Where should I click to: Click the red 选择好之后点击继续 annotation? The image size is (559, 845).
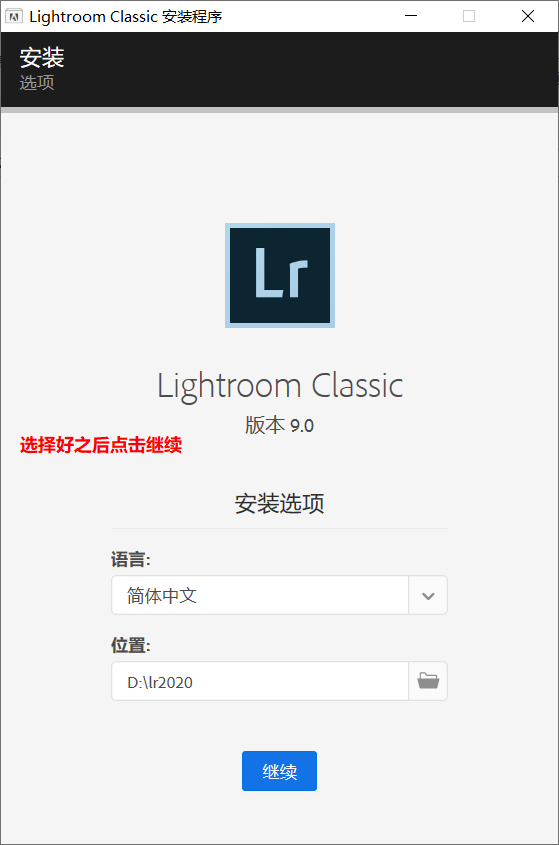click(x=101, y=445)
